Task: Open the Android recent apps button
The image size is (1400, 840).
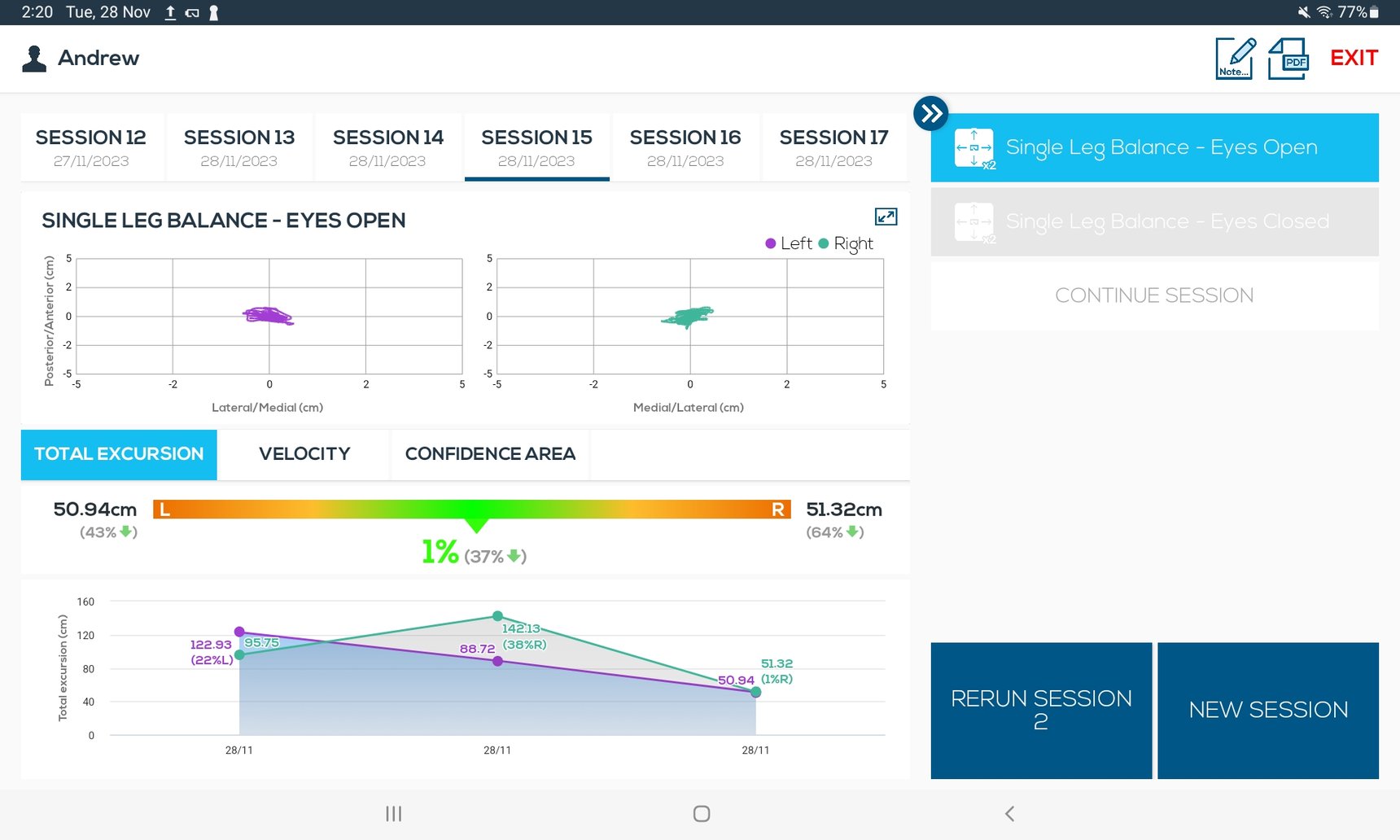Action: (394, 813)
